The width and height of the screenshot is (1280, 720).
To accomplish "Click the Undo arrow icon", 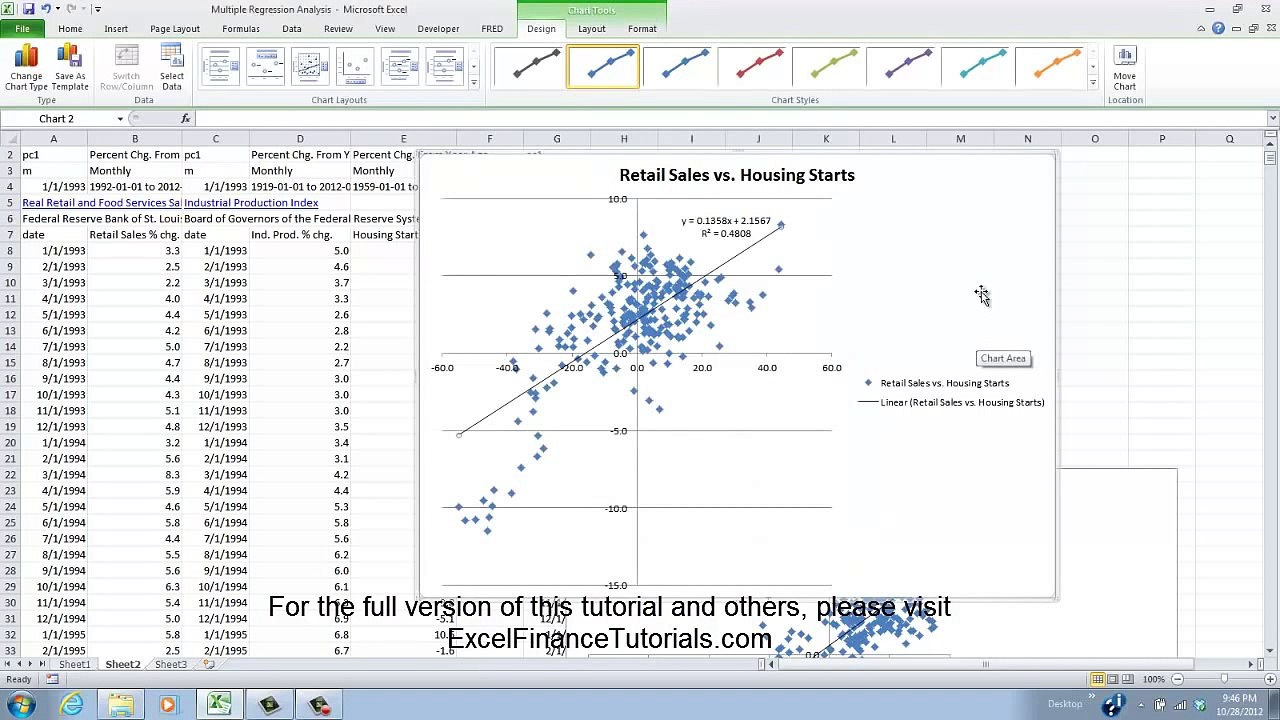I will (45, 9).
